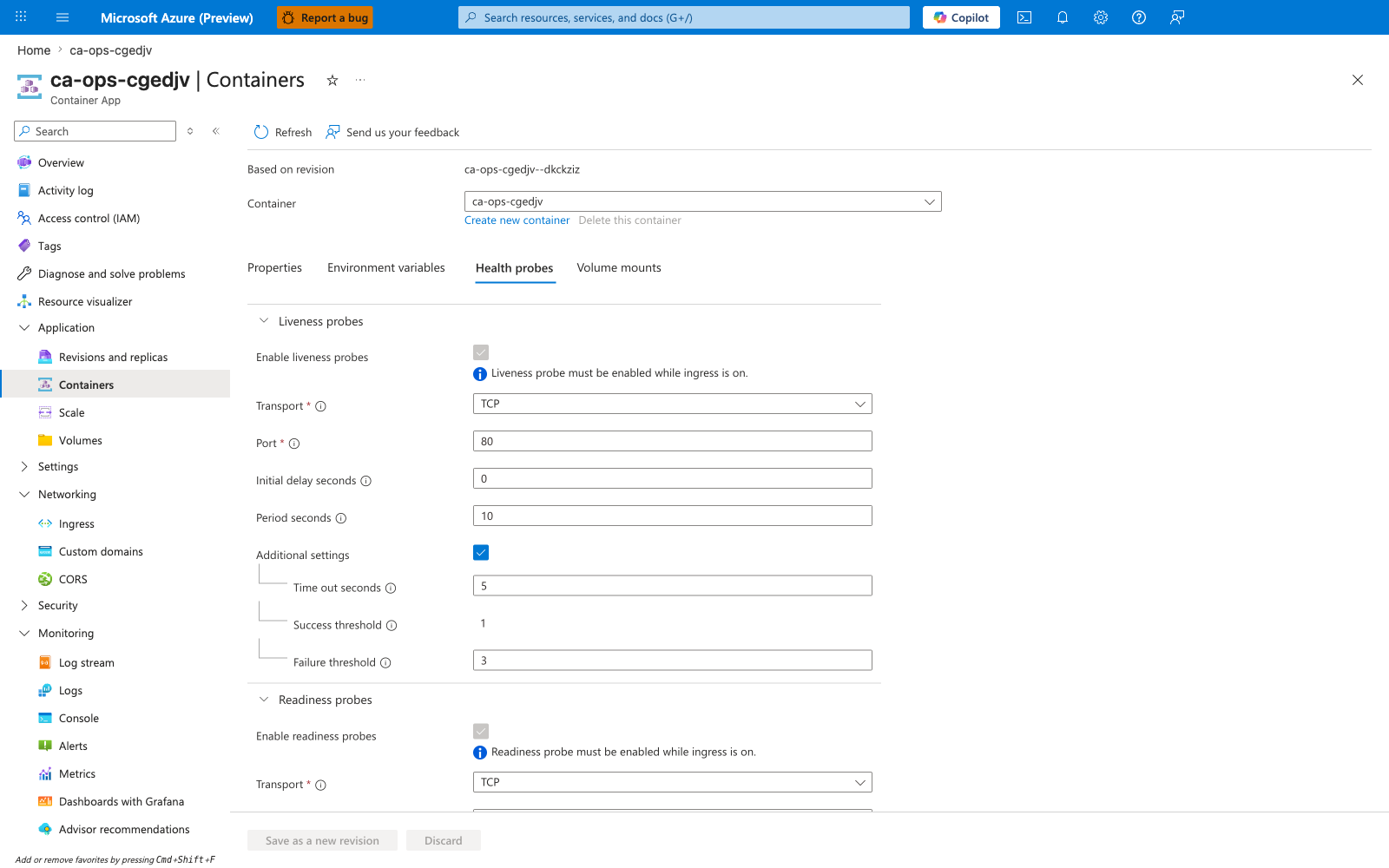Open the Container selection dropdown

(703, 201)
